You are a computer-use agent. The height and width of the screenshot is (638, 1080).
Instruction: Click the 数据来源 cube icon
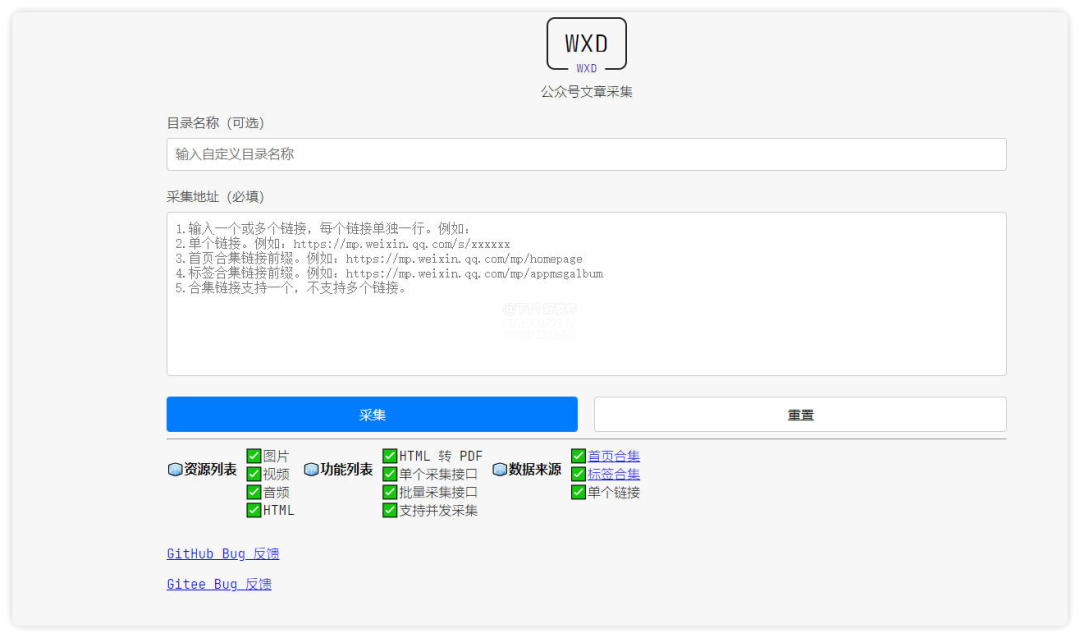(500, 469)
